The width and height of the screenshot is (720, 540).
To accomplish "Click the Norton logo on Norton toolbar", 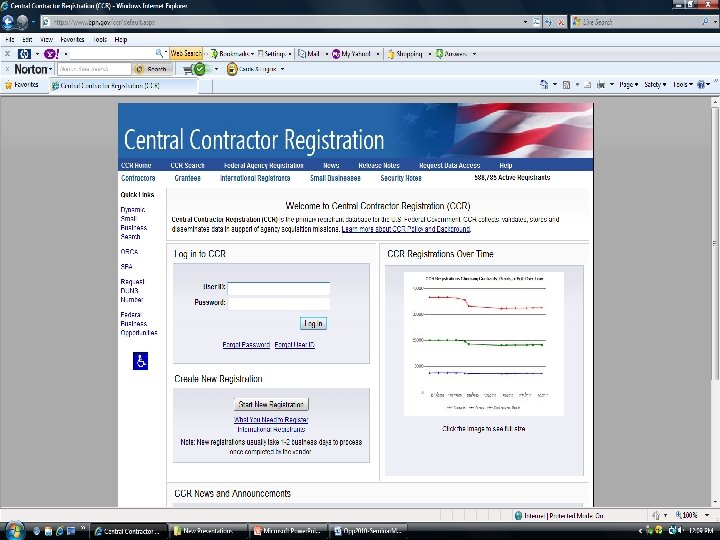I will [31, 69].
